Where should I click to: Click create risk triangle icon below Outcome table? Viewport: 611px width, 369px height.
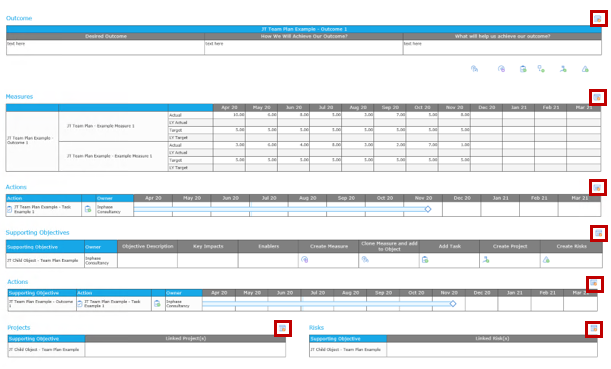pos(585,69)
